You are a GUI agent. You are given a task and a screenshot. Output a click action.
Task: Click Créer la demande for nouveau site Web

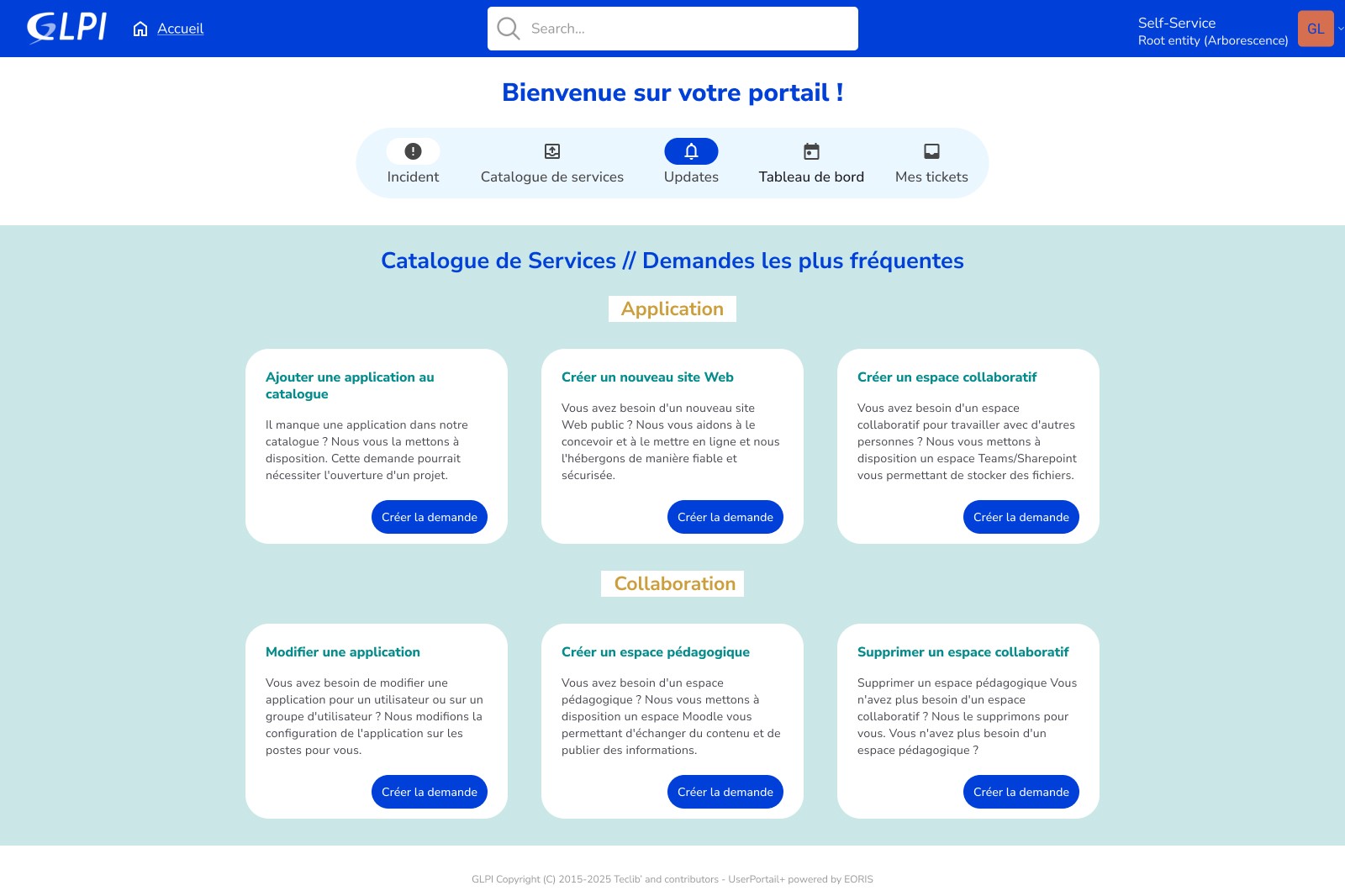tap(725, 517)
